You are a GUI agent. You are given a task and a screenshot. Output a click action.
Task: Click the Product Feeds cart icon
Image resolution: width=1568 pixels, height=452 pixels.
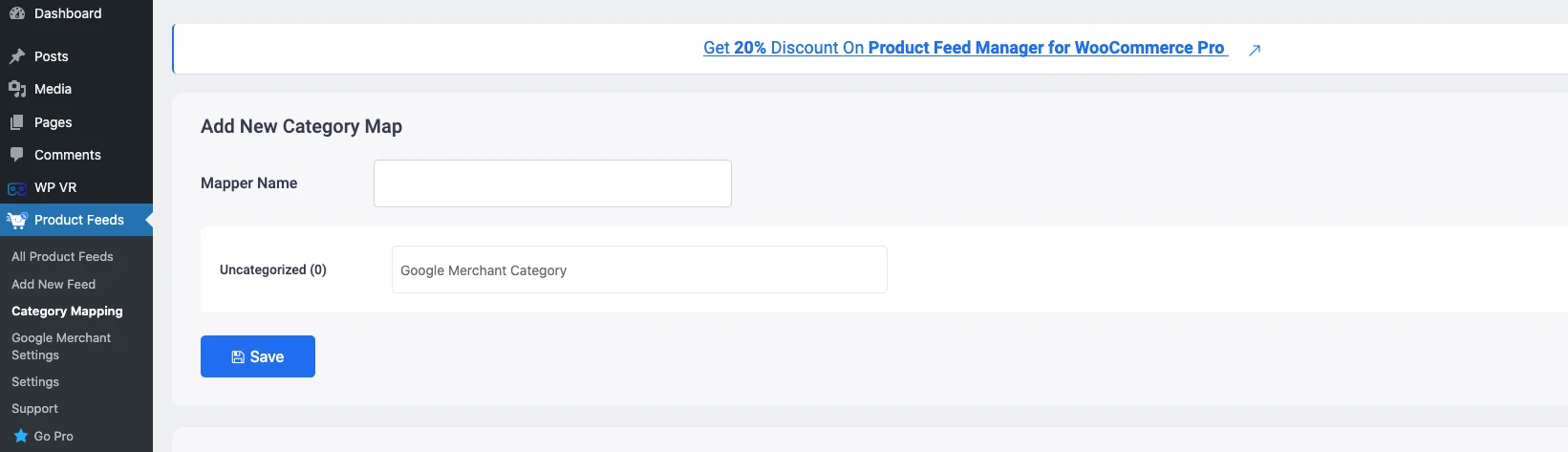(16, 220)
